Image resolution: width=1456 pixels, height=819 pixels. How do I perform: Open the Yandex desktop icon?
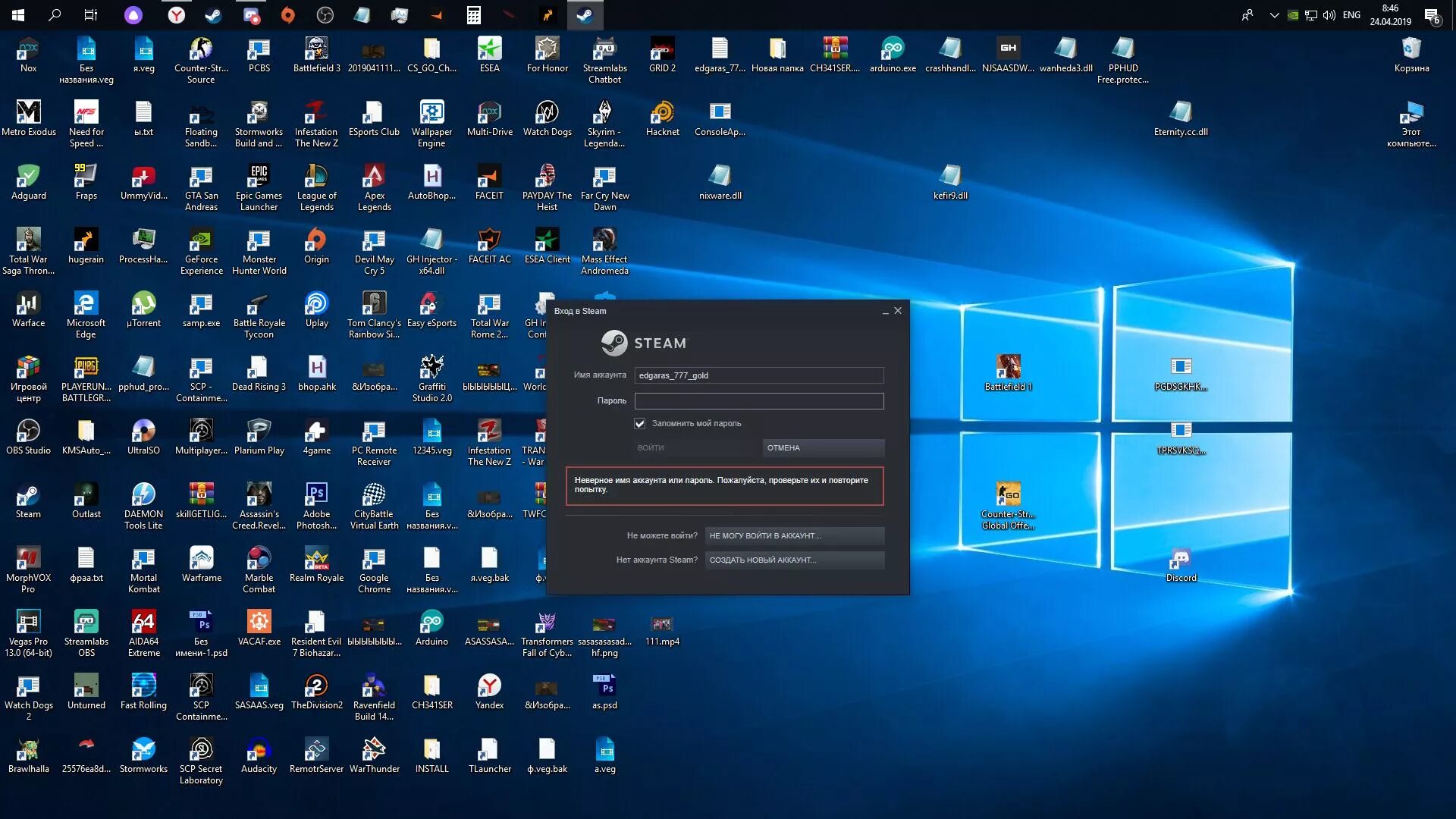click(489, 692)
